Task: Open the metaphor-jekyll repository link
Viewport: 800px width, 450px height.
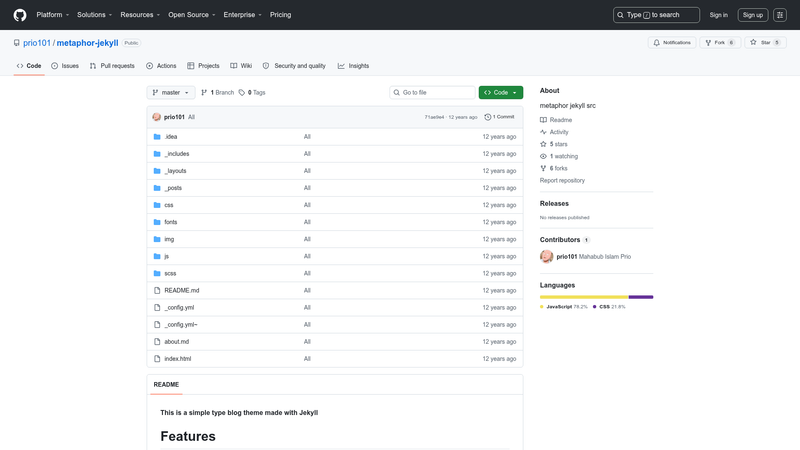Action: [87, 43]
